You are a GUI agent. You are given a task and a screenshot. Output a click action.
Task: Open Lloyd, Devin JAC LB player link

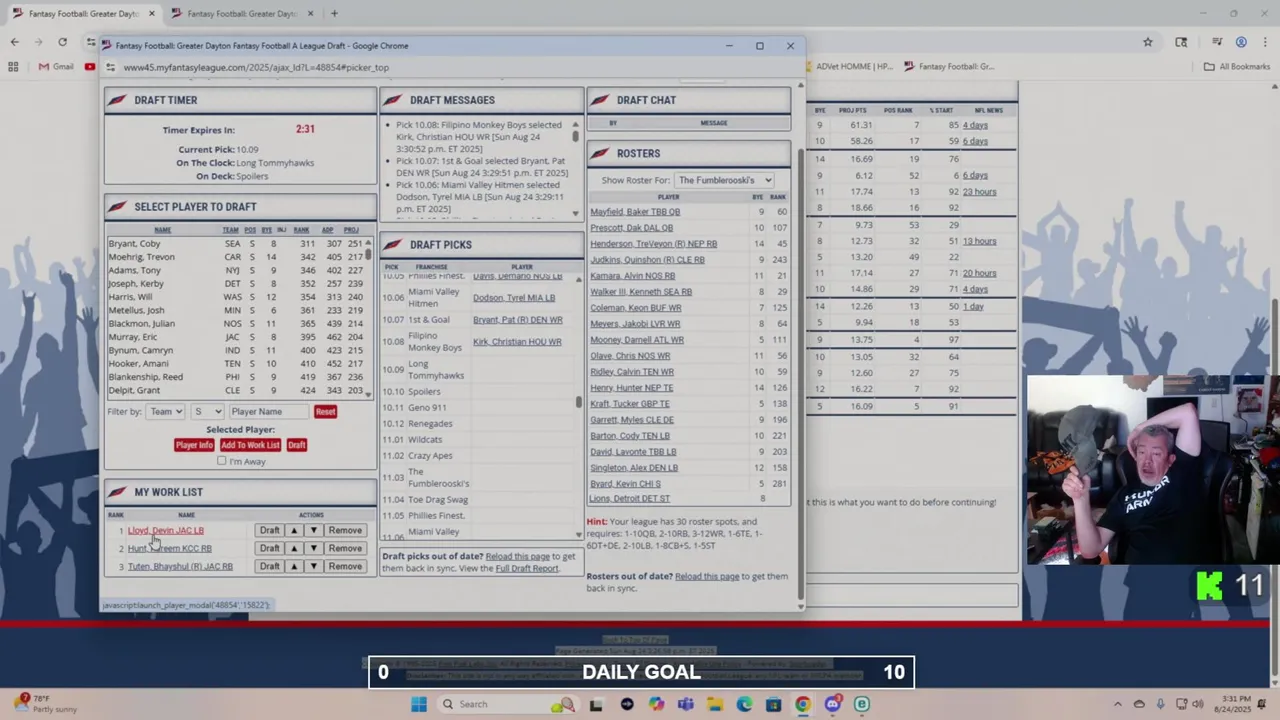pos(165,531)
